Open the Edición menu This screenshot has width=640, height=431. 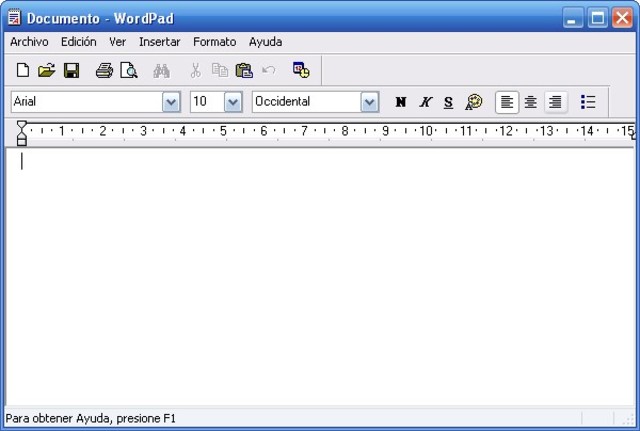tap(79, 42)
